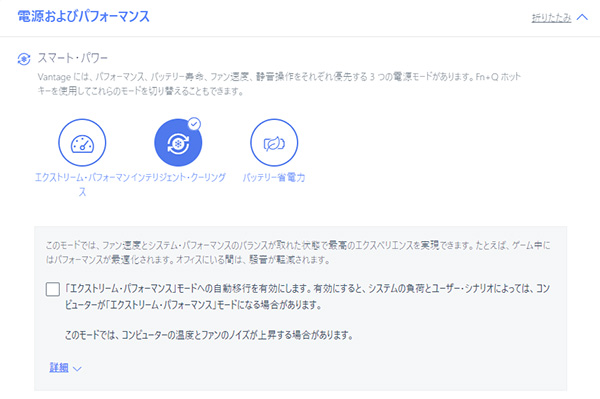Click the スマート・パワー title text
This screenshot has height=399, width=600.
click(73, 58)
